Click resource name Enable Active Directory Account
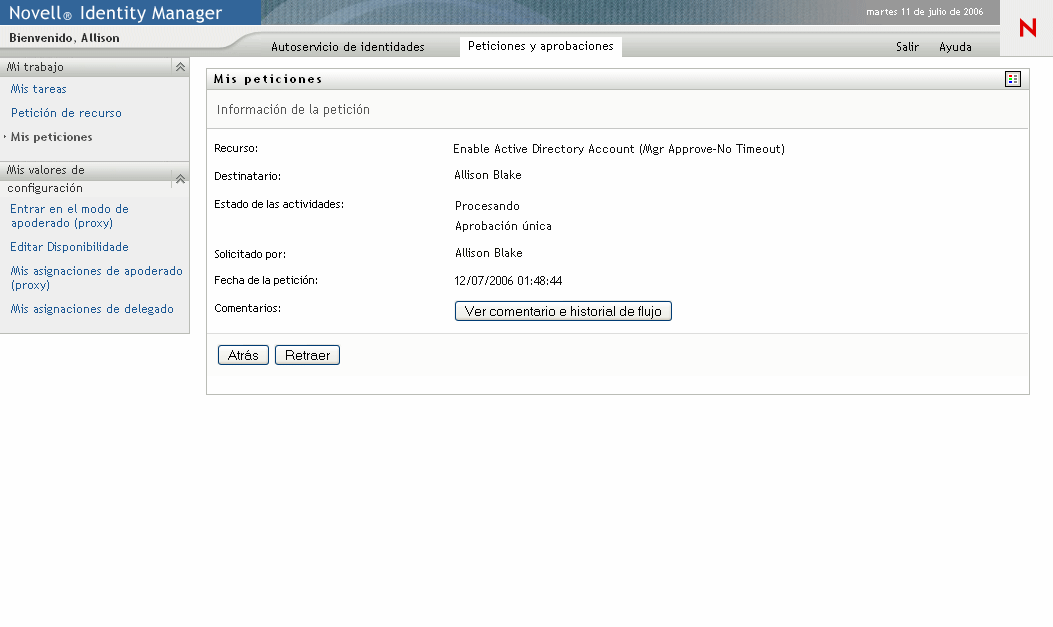This screenshot has width=1053, height=627. [x=619, y=149]
